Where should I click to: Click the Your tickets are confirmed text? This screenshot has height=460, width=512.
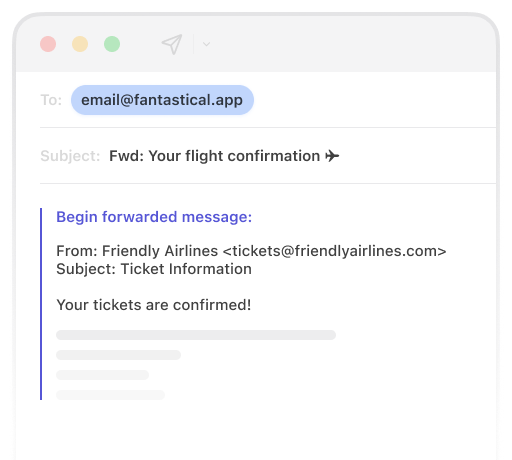click(x=154, y=305)
